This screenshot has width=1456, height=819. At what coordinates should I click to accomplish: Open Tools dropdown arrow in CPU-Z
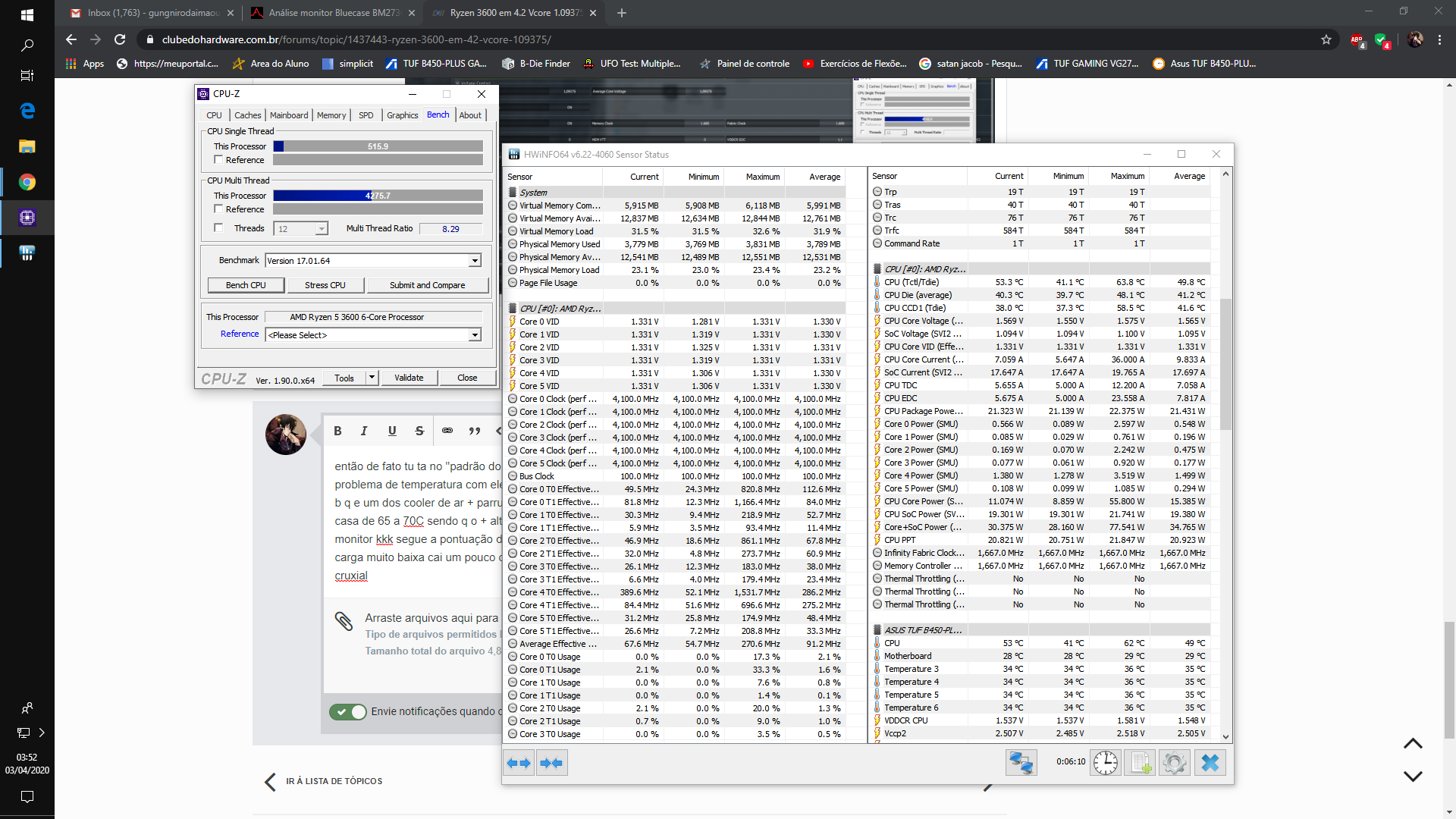(372, 378)
